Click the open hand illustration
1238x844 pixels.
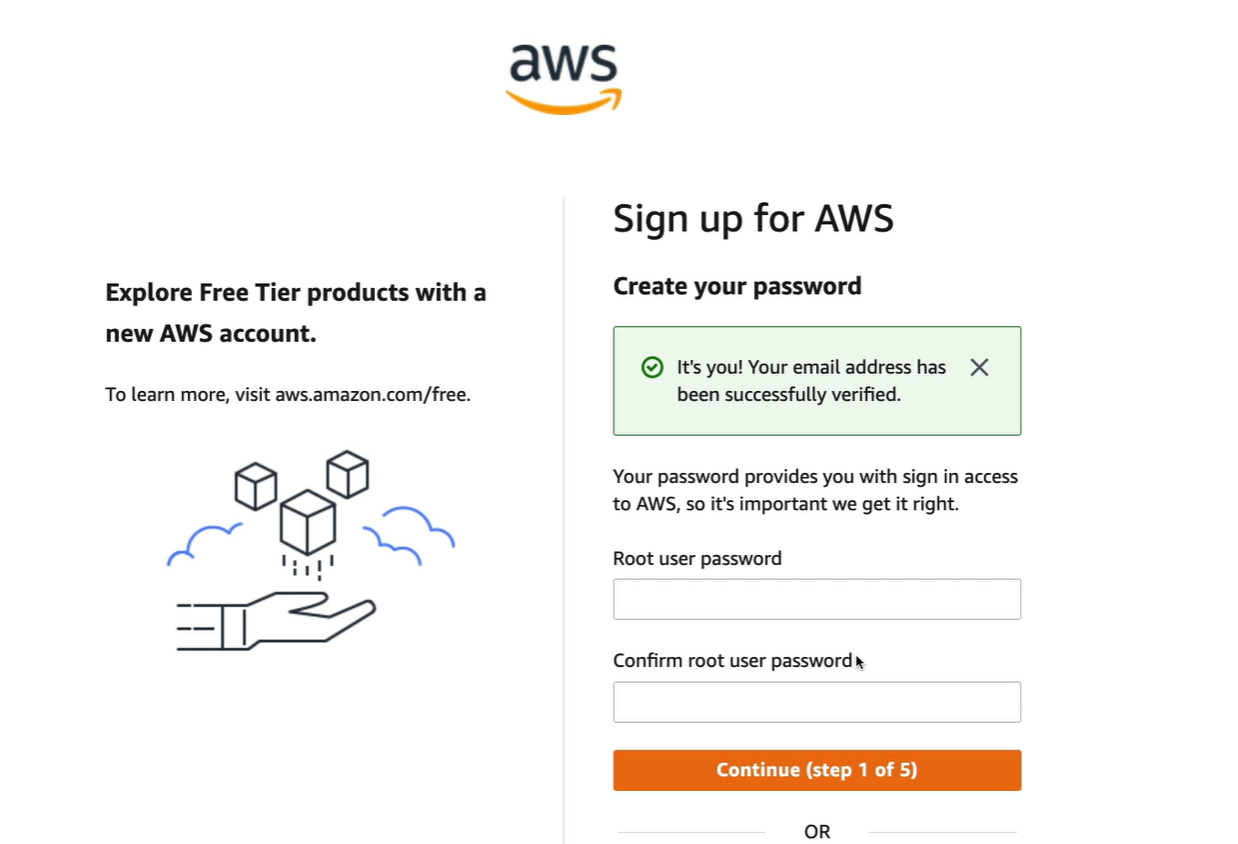(x=276, y=621)
